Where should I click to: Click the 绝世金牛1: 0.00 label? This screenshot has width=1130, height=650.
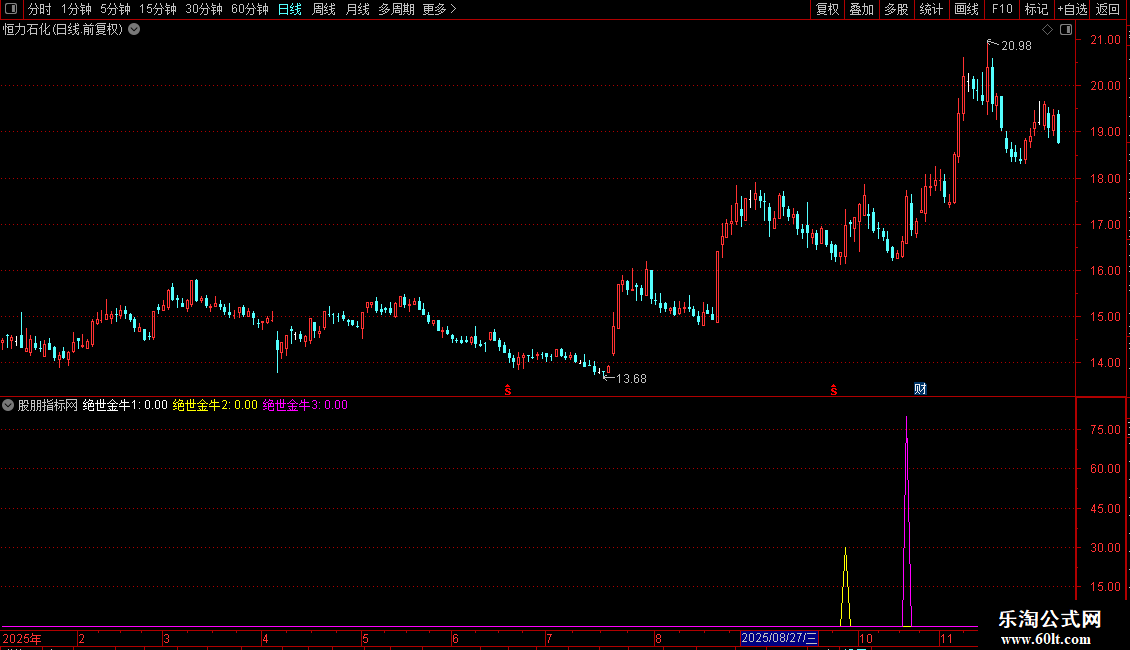[125, 405]
